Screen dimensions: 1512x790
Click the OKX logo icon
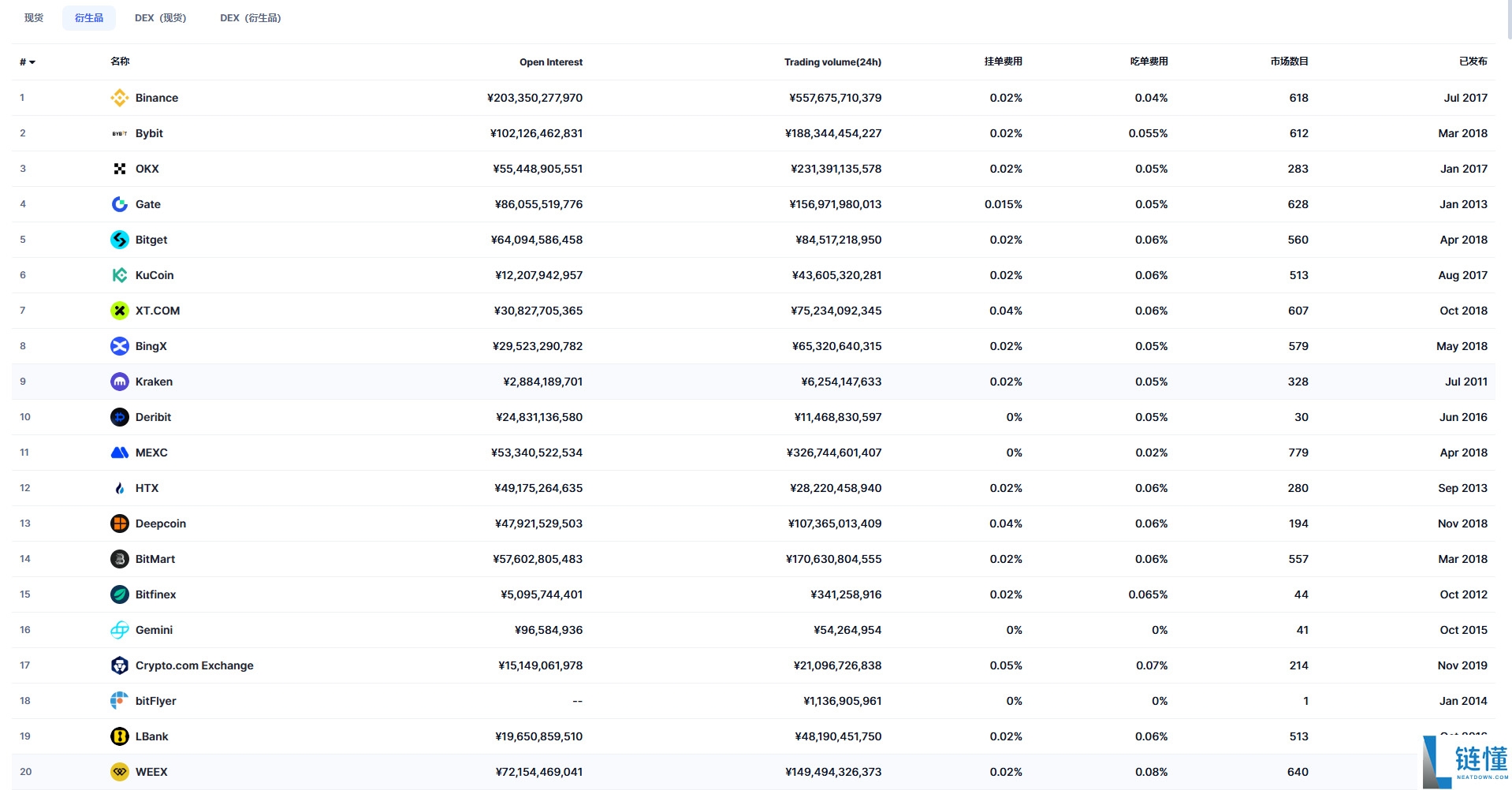119,169
